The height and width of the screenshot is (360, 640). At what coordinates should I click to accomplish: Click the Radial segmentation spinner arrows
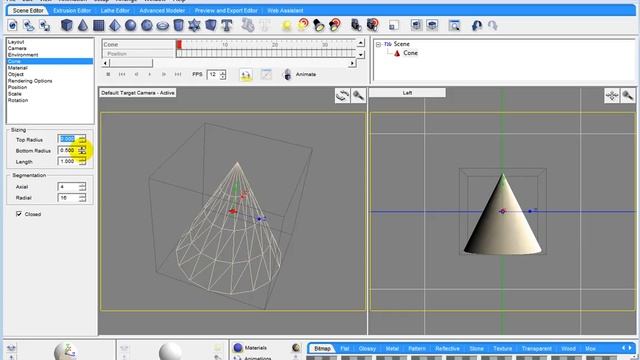tap(82, 198)
